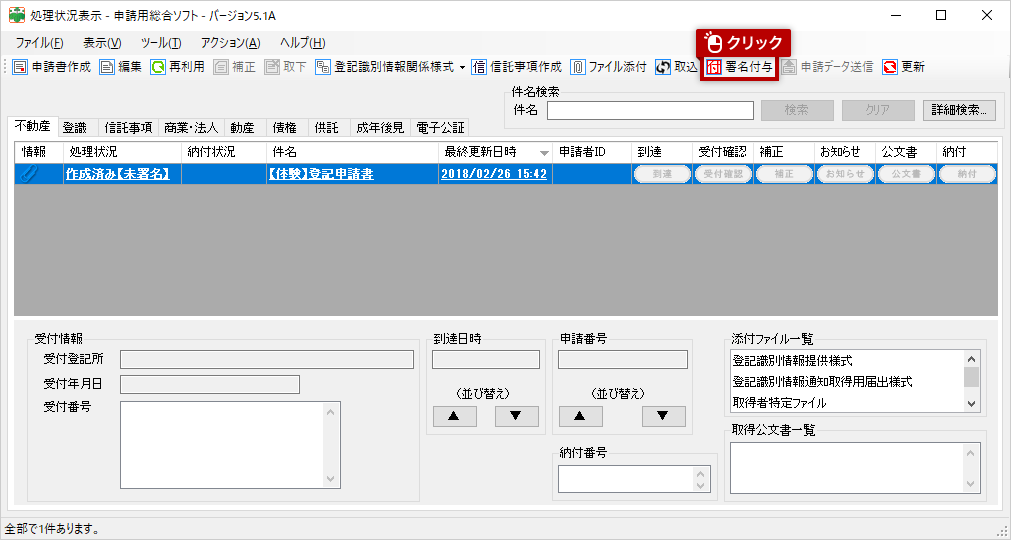Click the 受付年月日 field
Image resolution: width=1011 pixels, height=540 pixels.
(x=210, y=384)
